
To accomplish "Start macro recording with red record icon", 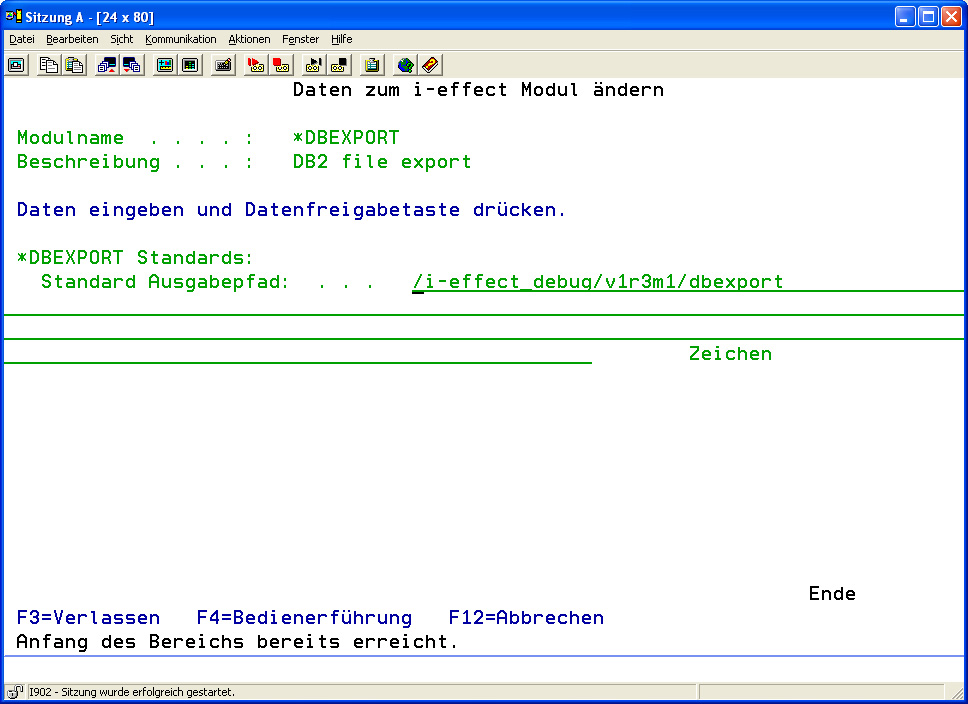I will [x=256, y=65].
